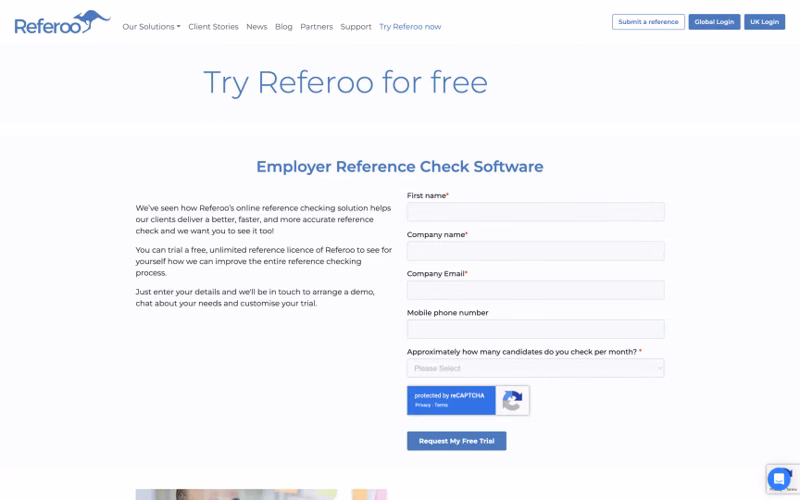This screenshot has width=800, height=500.
Task: Open the chat widget bubble icon
Action: 779,479
